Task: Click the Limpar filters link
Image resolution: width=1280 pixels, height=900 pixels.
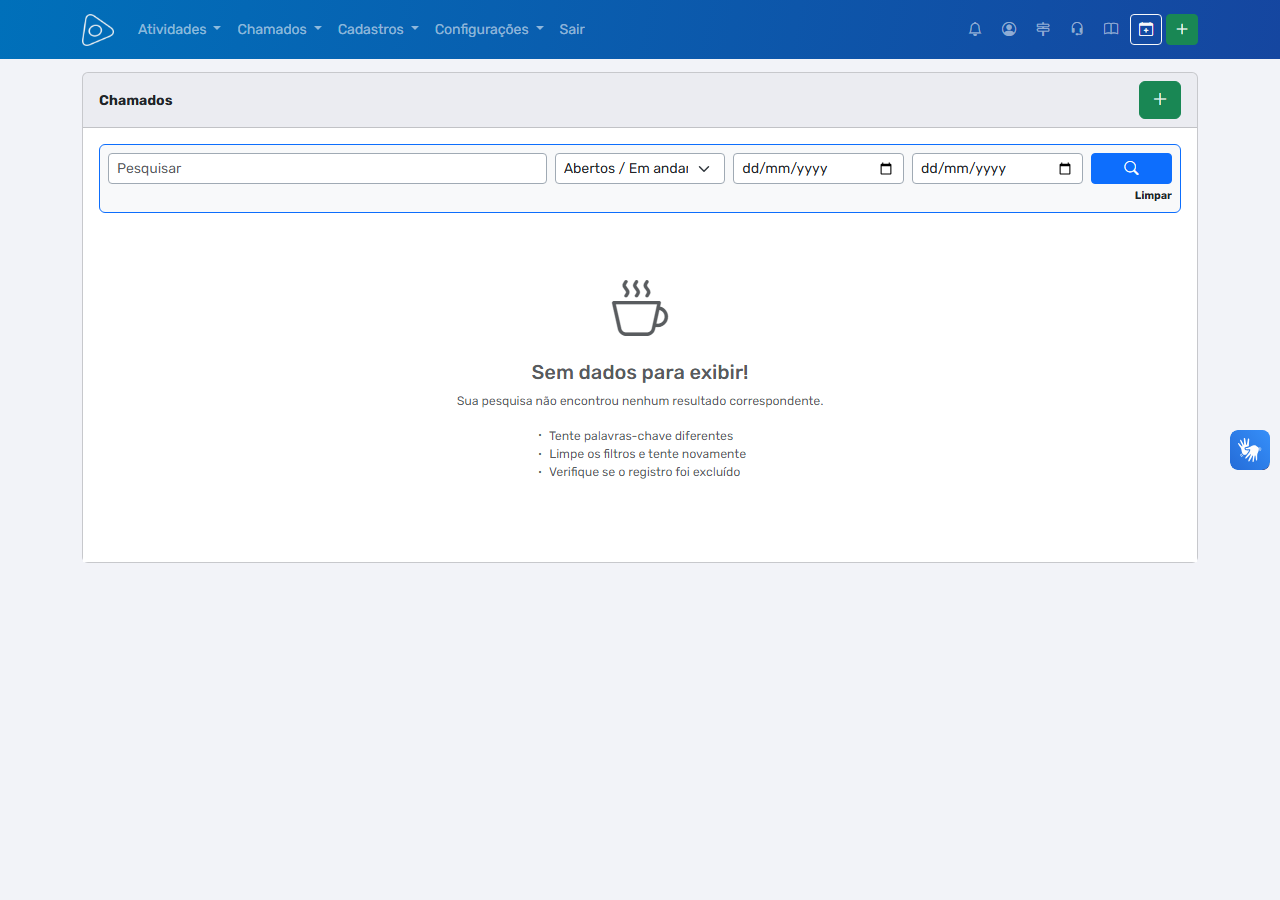Action: tap(1153, 196)
